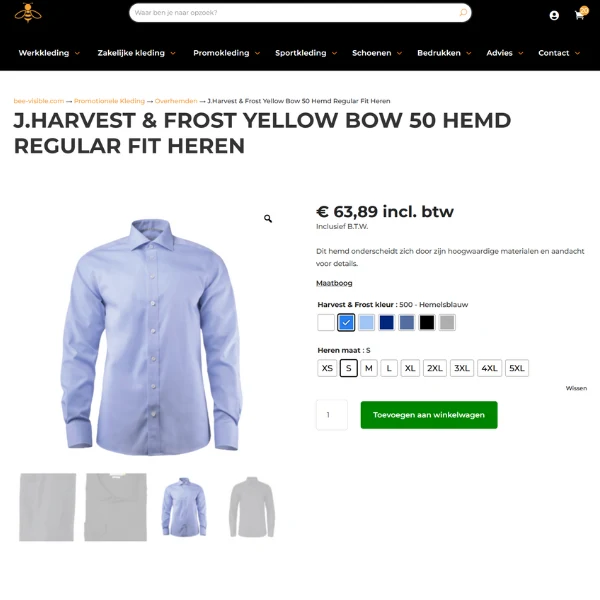This screenshot has width=600, height=600.
Task: Expand the Werkkleding menu chevron
Action: [x=77, y=53]
